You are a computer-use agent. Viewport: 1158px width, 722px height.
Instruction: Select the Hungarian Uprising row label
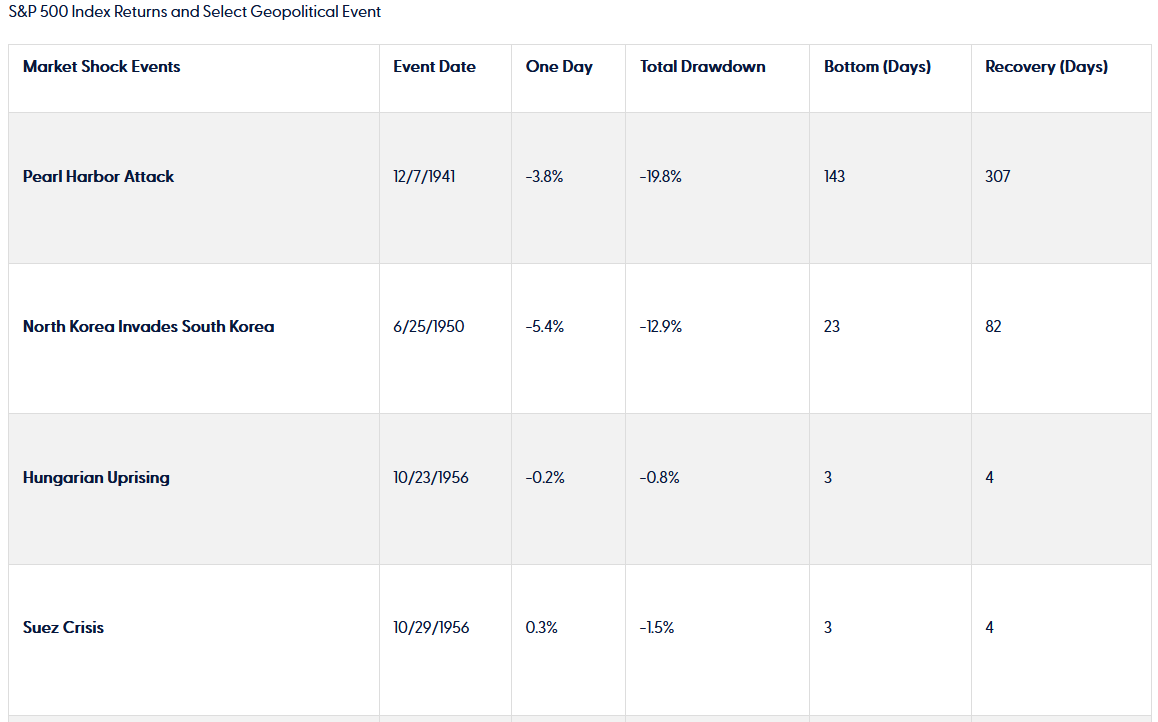pyautogui.click(x=96, y=478)
